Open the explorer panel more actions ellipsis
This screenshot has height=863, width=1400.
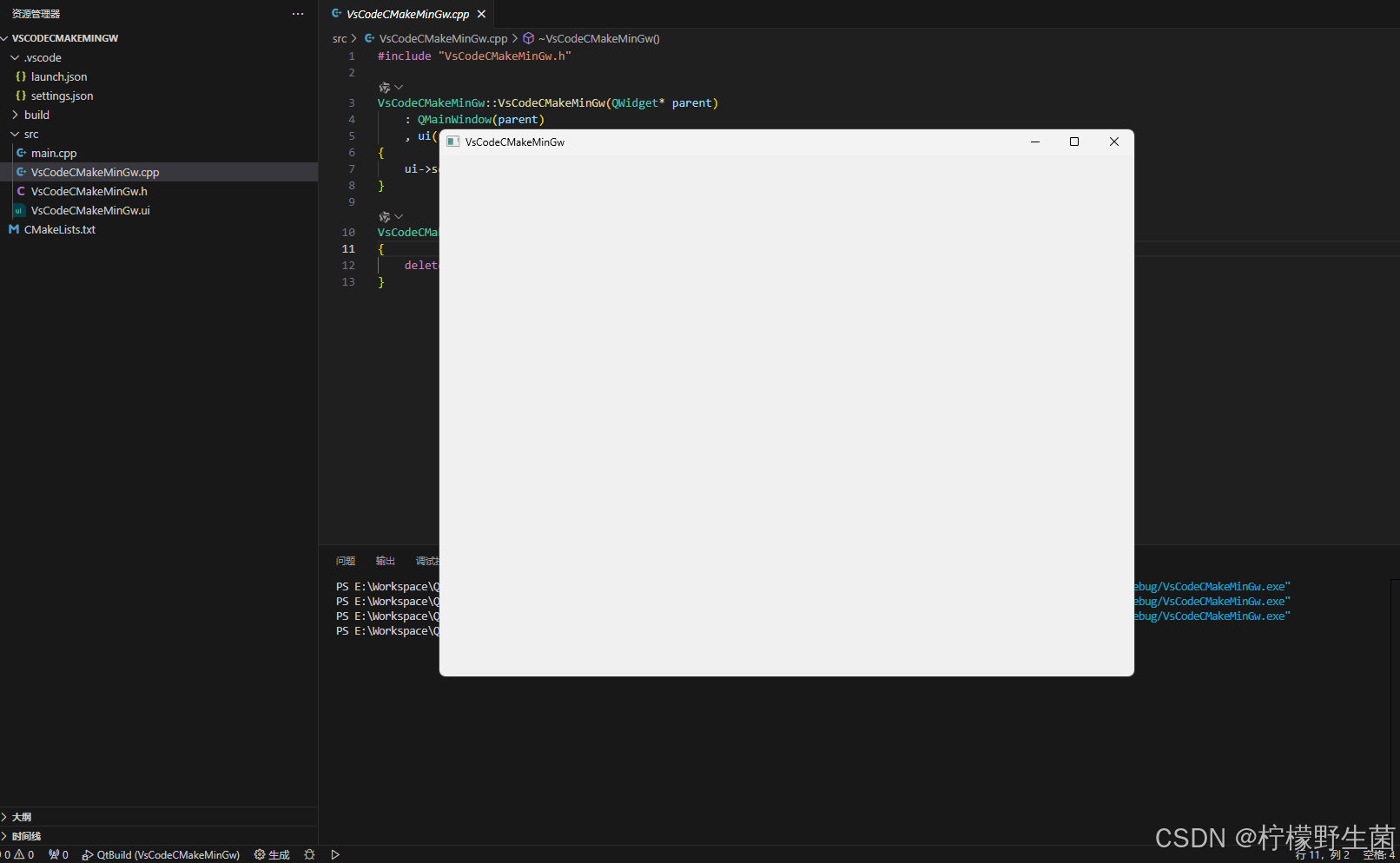point(298,14)
